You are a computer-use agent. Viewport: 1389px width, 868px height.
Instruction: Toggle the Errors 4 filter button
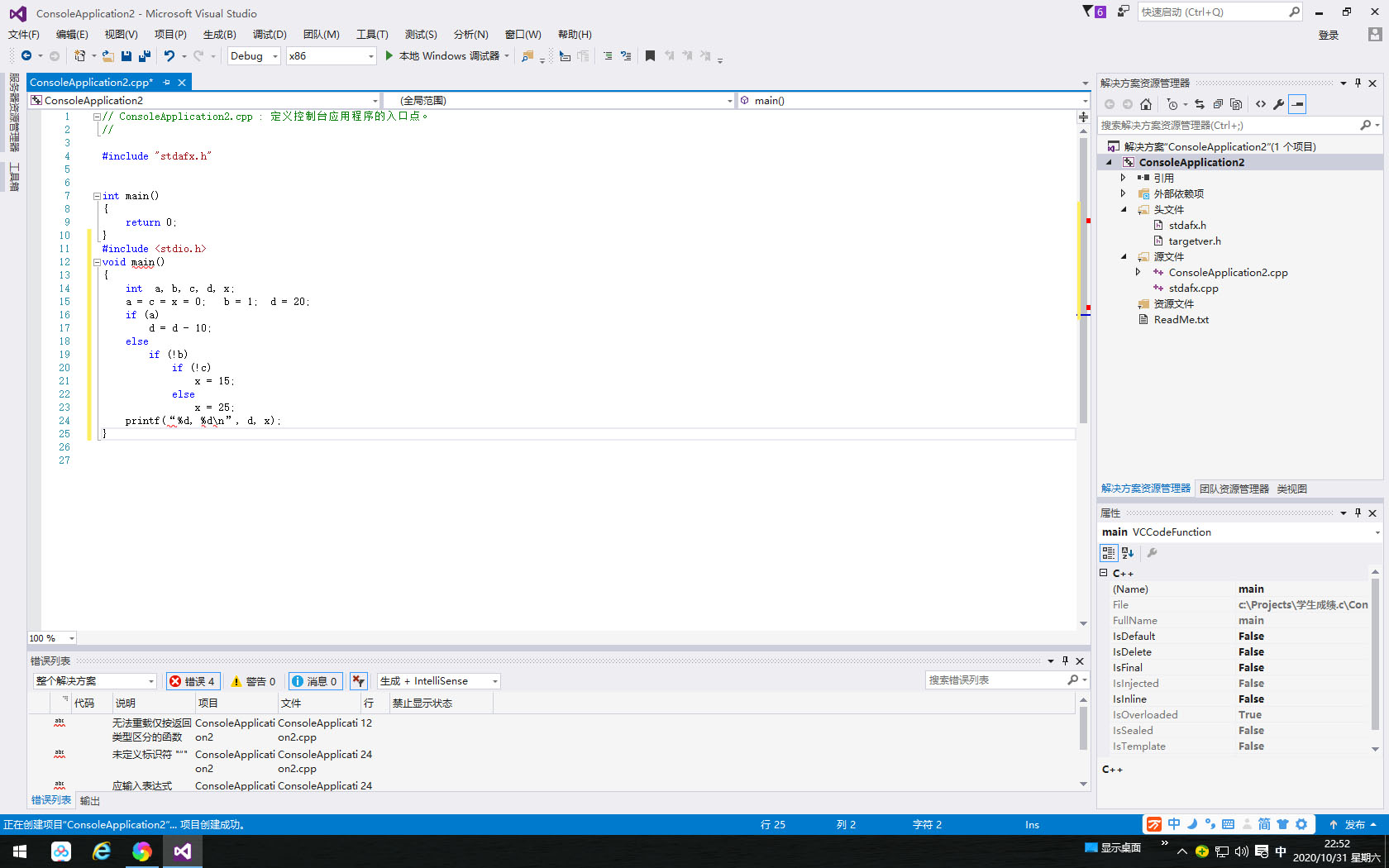[x=193, y=681]
